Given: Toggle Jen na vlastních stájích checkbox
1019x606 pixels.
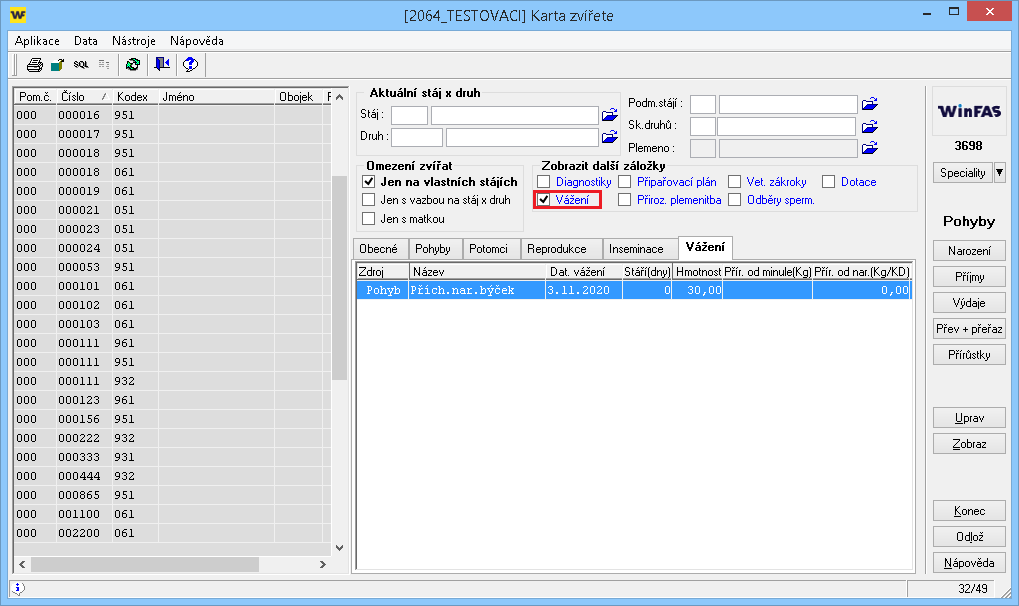Looking at the screenshot, I should (x=369, y=182).
